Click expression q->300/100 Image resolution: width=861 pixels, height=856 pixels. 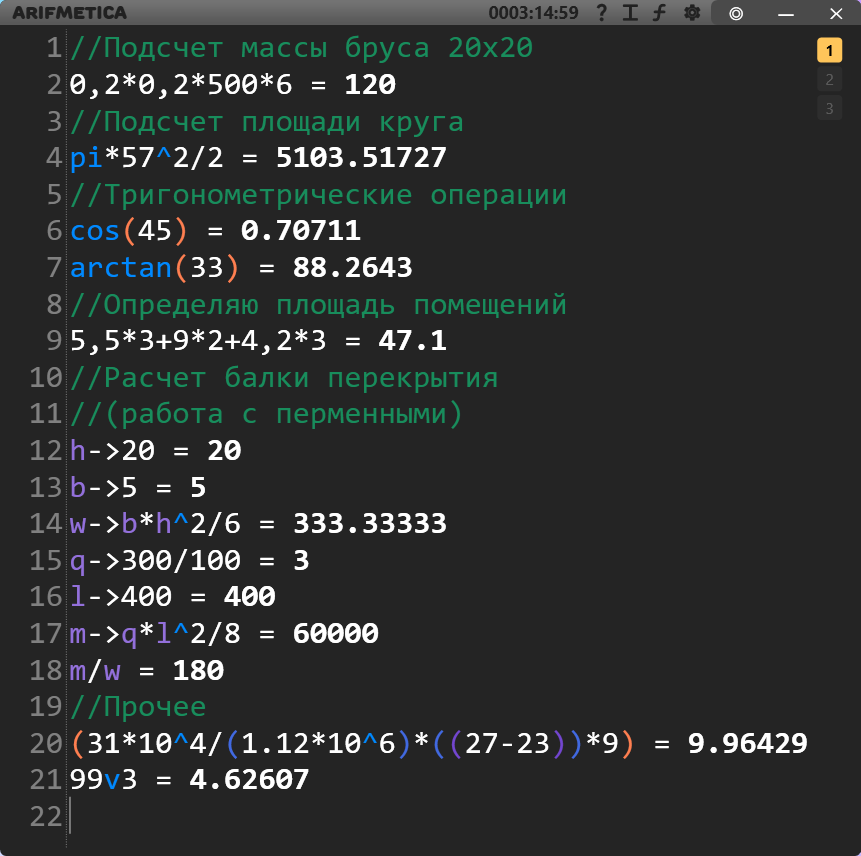155,561
